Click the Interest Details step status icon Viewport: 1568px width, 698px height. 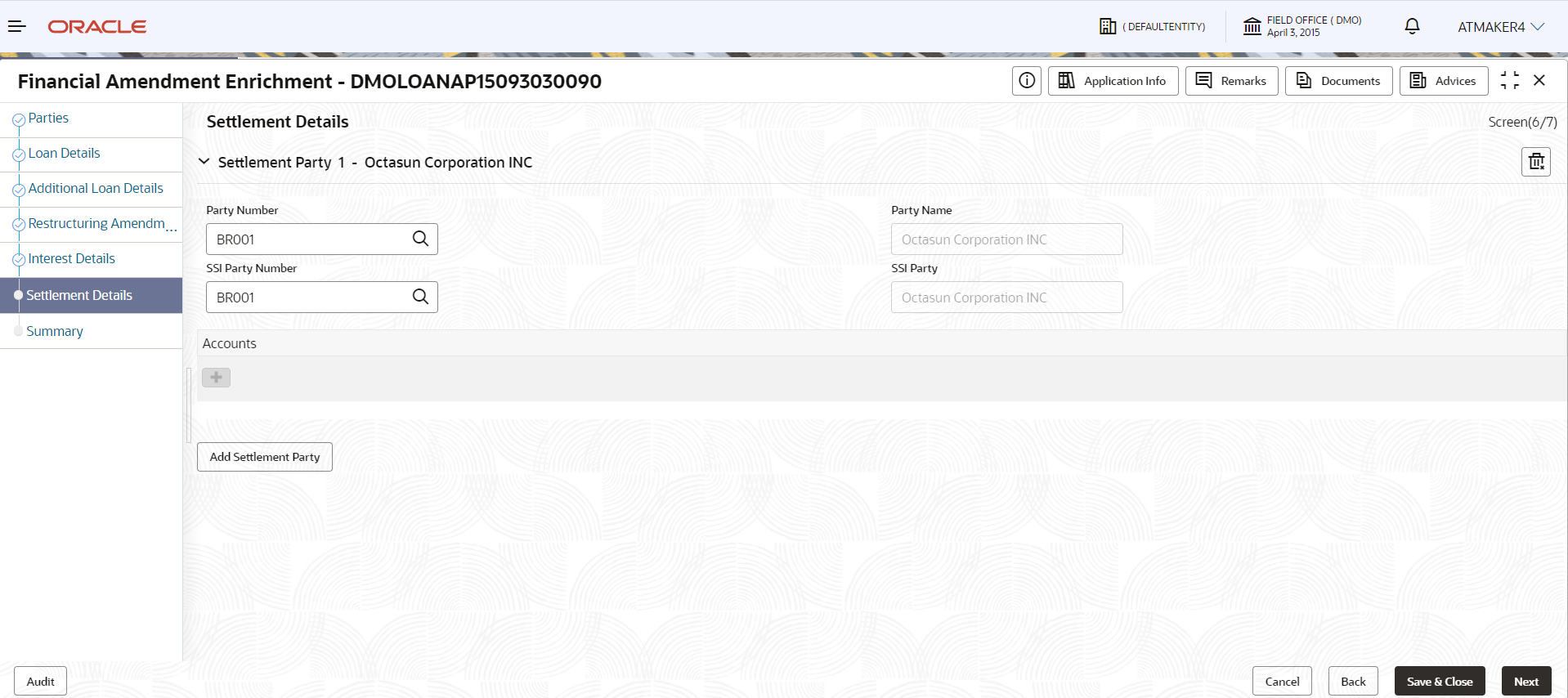tap(19, 261)
